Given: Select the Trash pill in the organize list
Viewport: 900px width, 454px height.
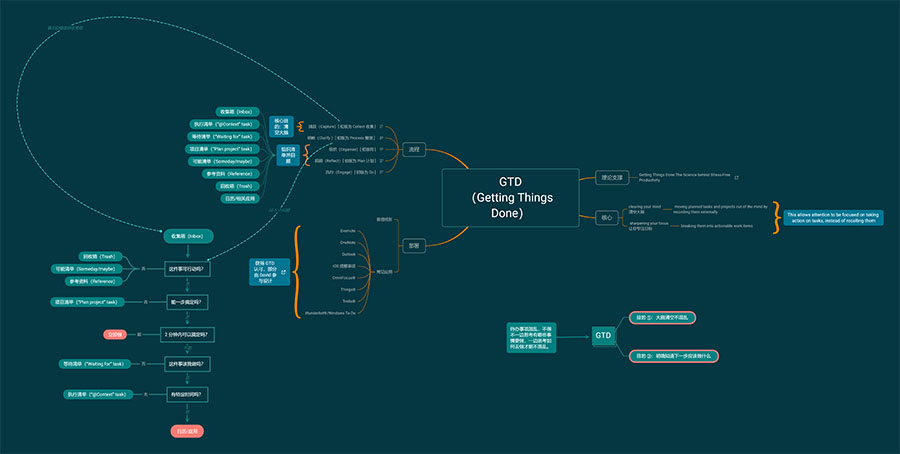Looking at the screenshot, I should (237, 186).
